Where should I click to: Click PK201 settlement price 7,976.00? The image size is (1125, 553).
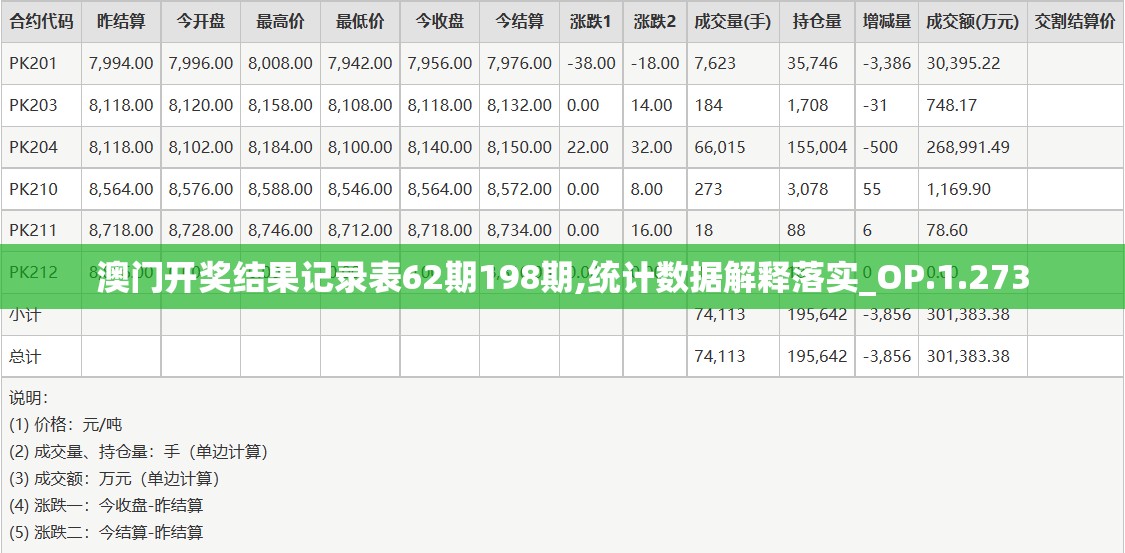pyautogui.click(x=519, y=63)
